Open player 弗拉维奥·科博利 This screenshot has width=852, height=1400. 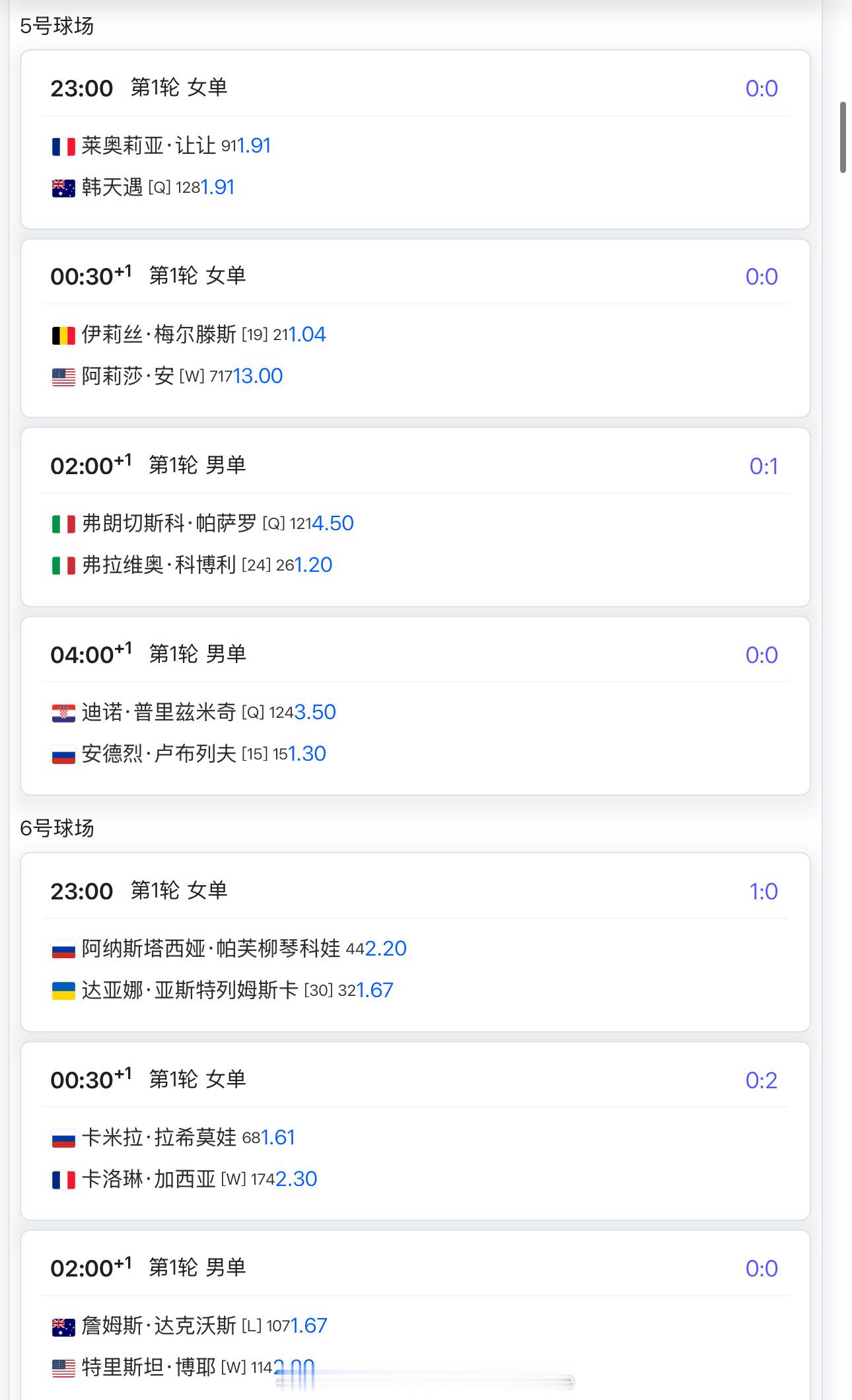click(159, 565)
